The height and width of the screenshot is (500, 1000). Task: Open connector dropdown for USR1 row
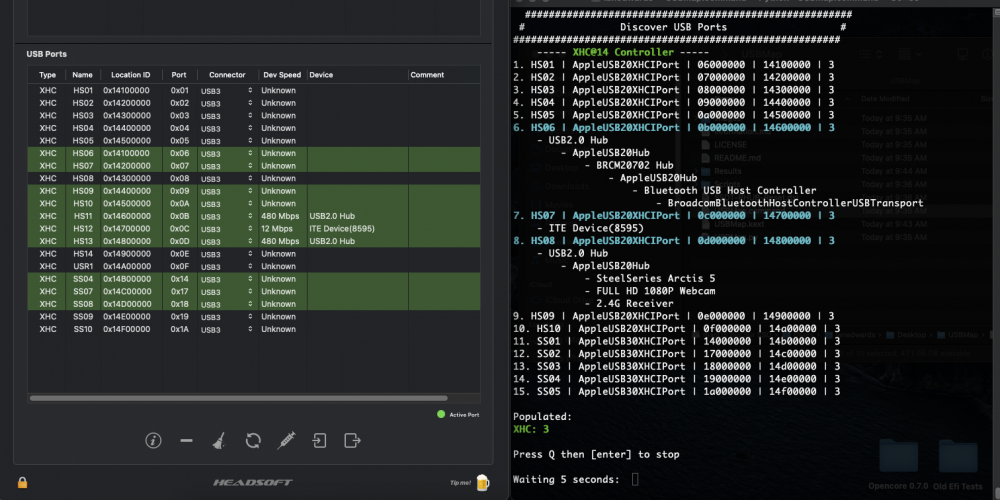click(x=227, y=267)
